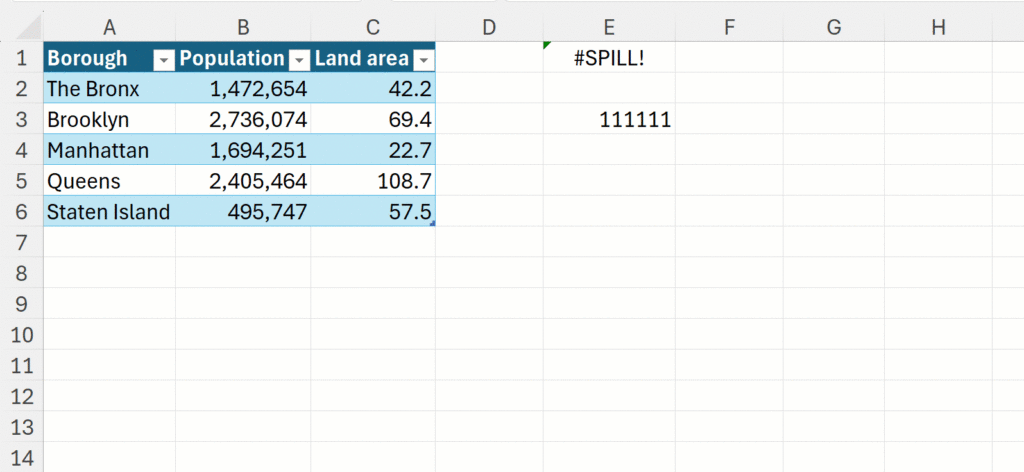Select row 11 header
1024x472 pixels.
click(x=22, y=364)
